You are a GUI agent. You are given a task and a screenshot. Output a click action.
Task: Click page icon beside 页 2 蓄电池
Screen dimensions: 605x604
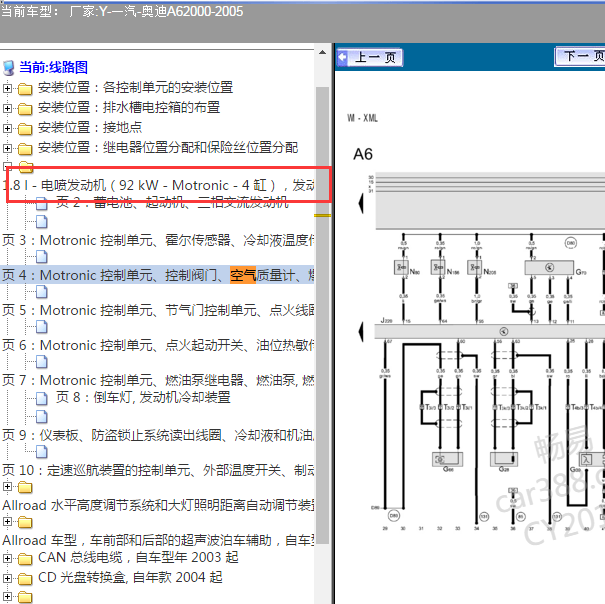click(42, 204)
